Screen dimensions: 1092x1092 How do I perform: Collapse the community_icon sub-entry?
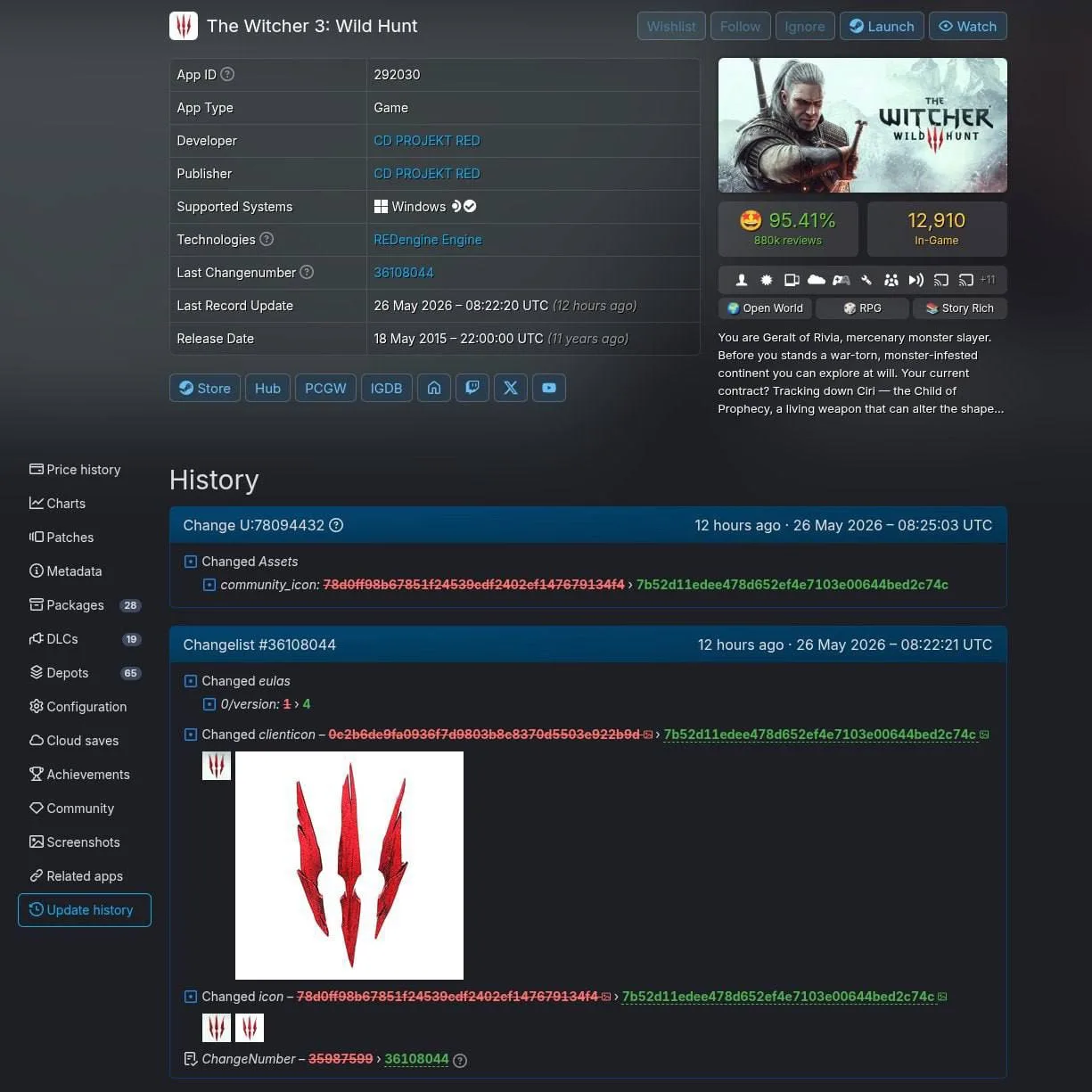point(209,585)
